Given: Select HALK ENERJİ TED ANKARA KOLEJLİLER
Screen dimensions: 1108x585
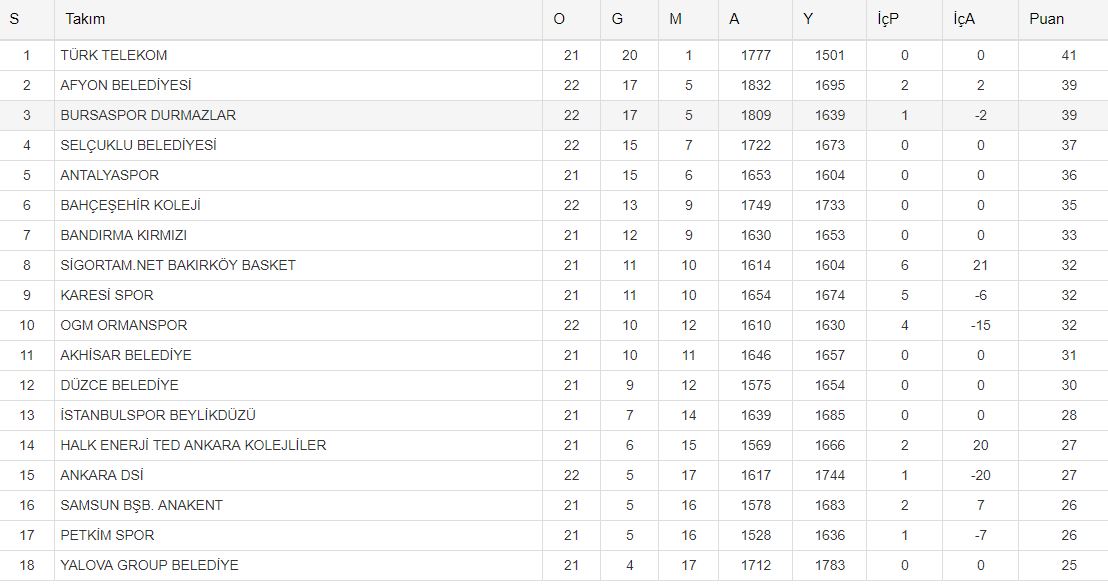Looking at the screenshot, I should (193, 445).
